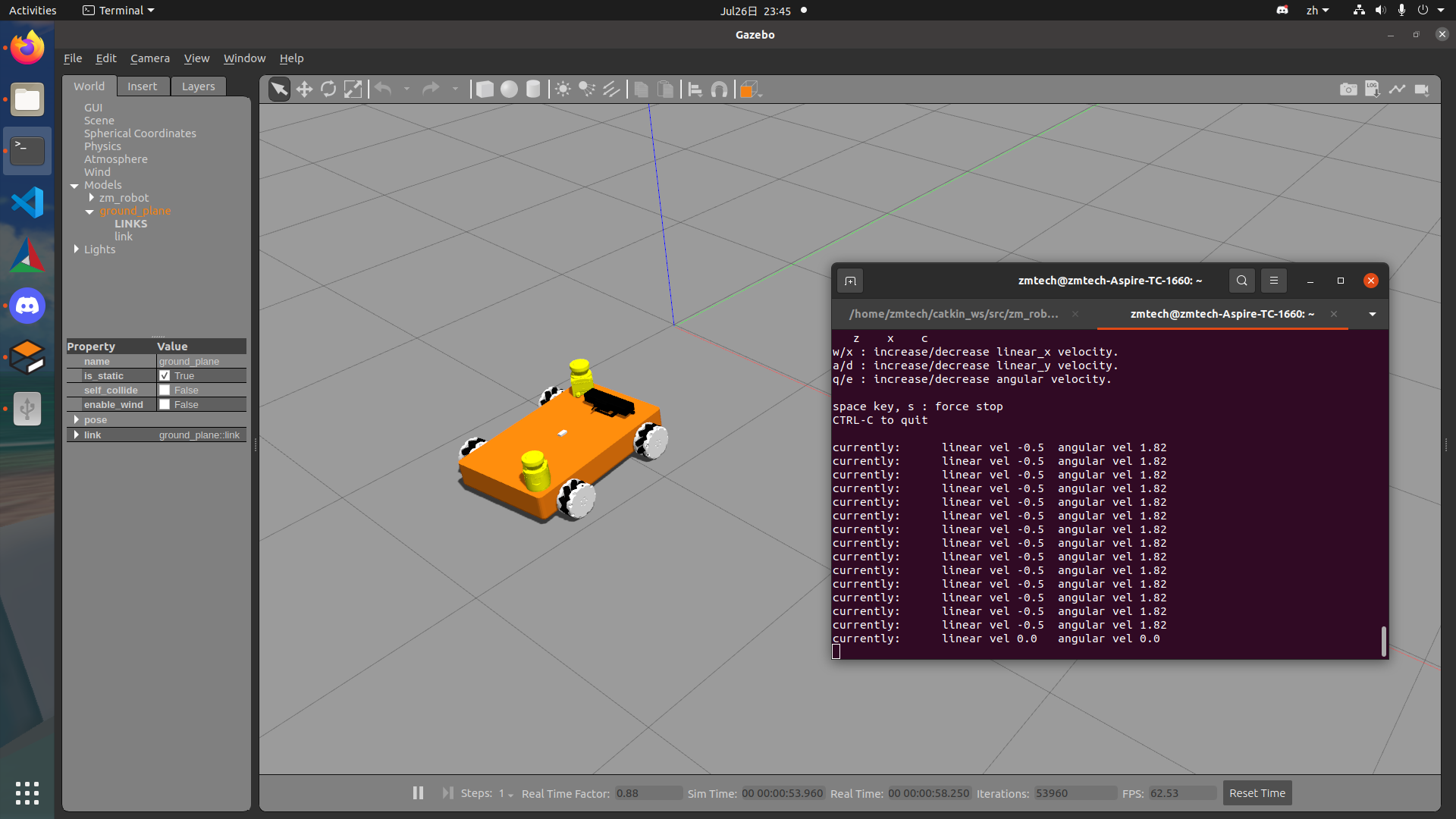Image resolution: width=1456 pixels, height=819 pixels.
Task: Switch to the catkin_ws terminal tab
Action: [953, 314]
